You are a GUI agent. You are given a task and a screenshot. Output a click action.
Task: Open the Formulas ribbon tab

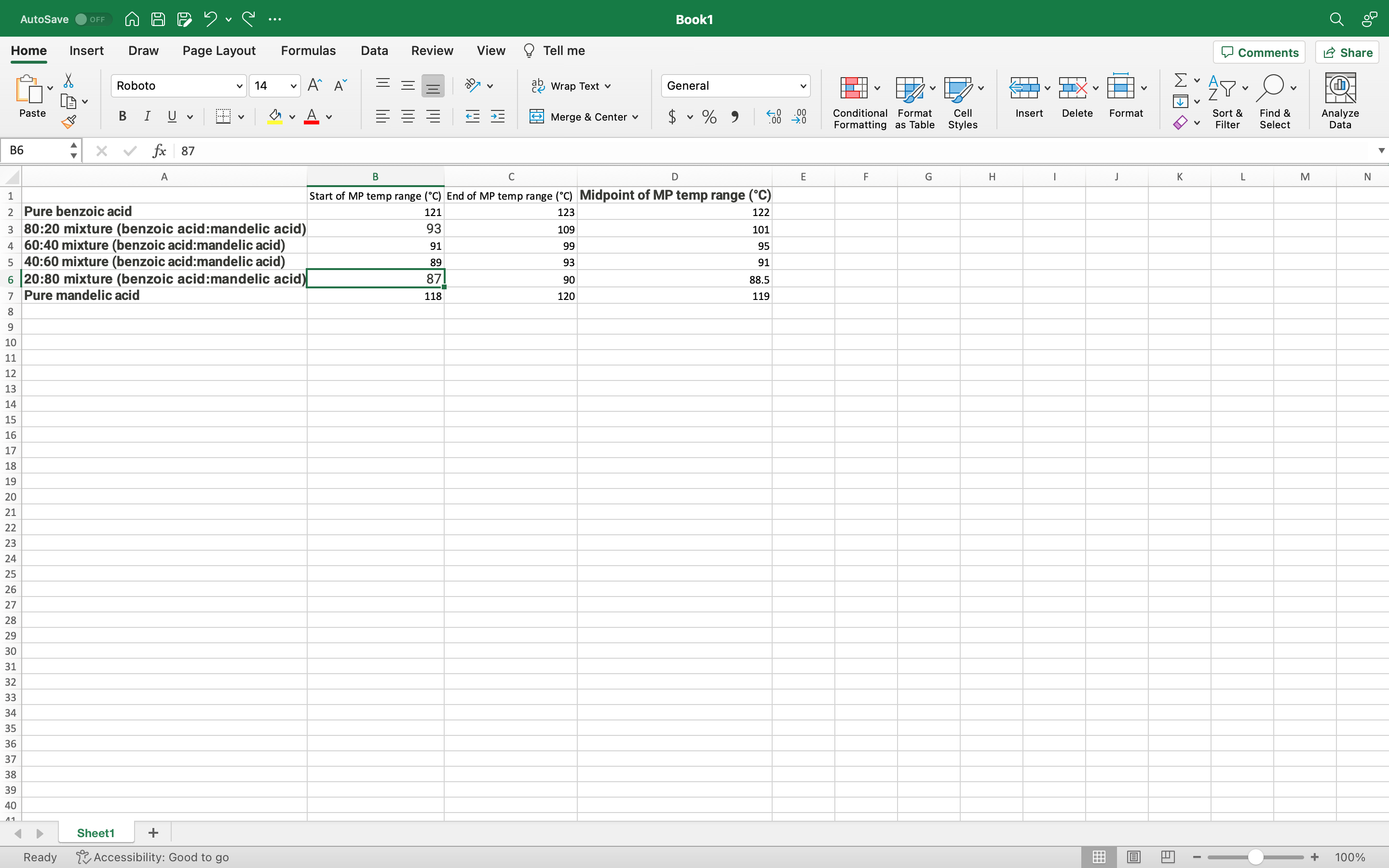[308, 51]
